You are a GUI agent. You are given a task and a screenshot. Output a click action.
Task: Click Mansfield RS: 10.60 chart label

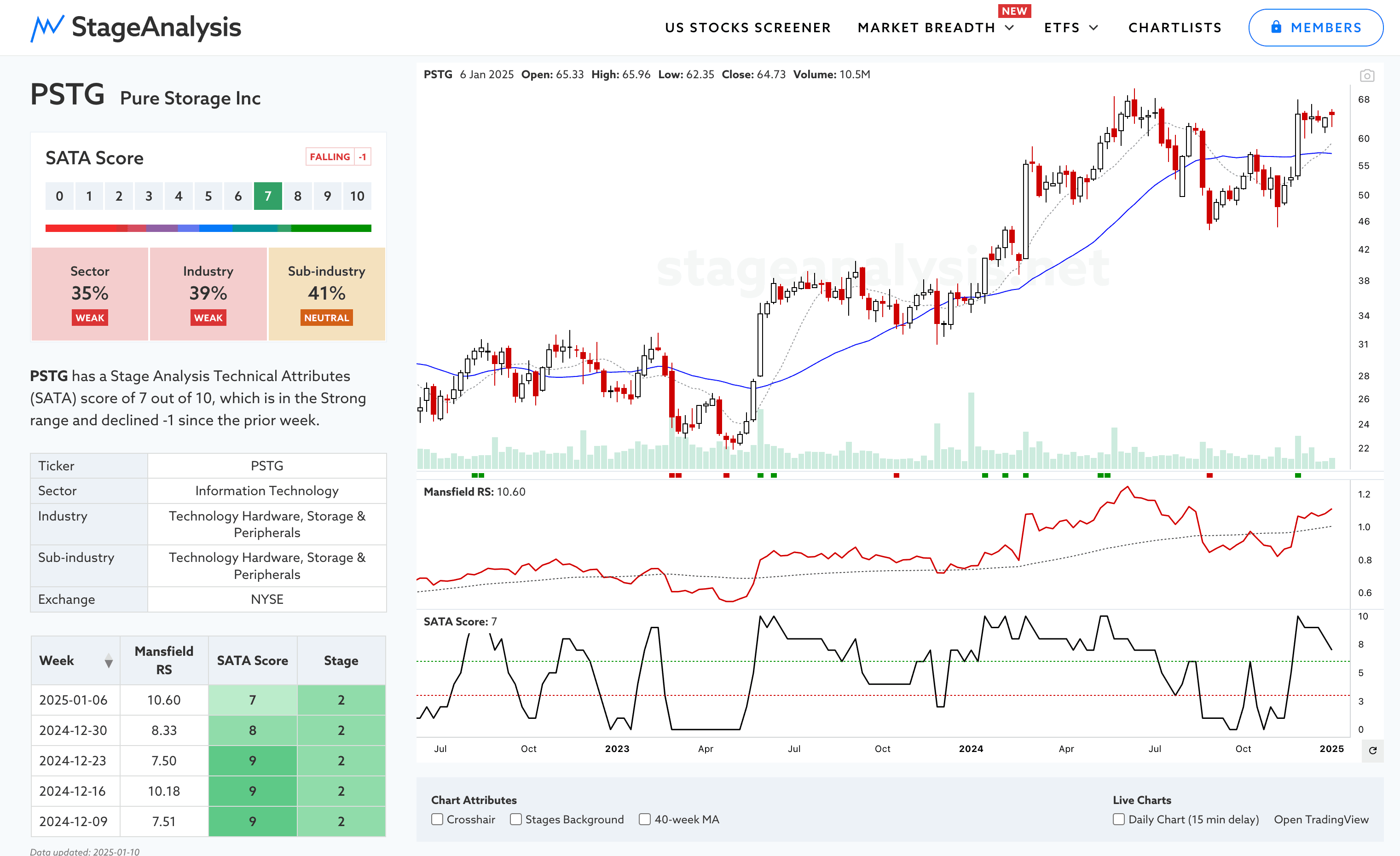point(474,492)
